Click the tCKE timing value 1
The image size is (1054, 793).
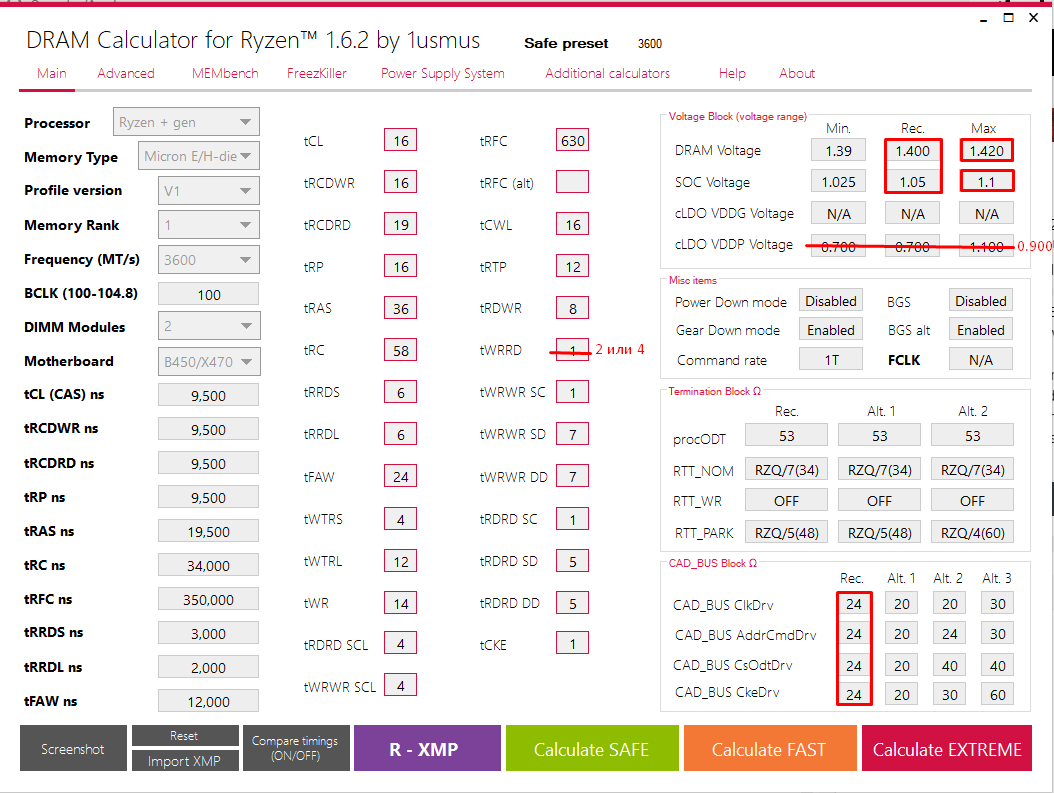click(573, 644)
